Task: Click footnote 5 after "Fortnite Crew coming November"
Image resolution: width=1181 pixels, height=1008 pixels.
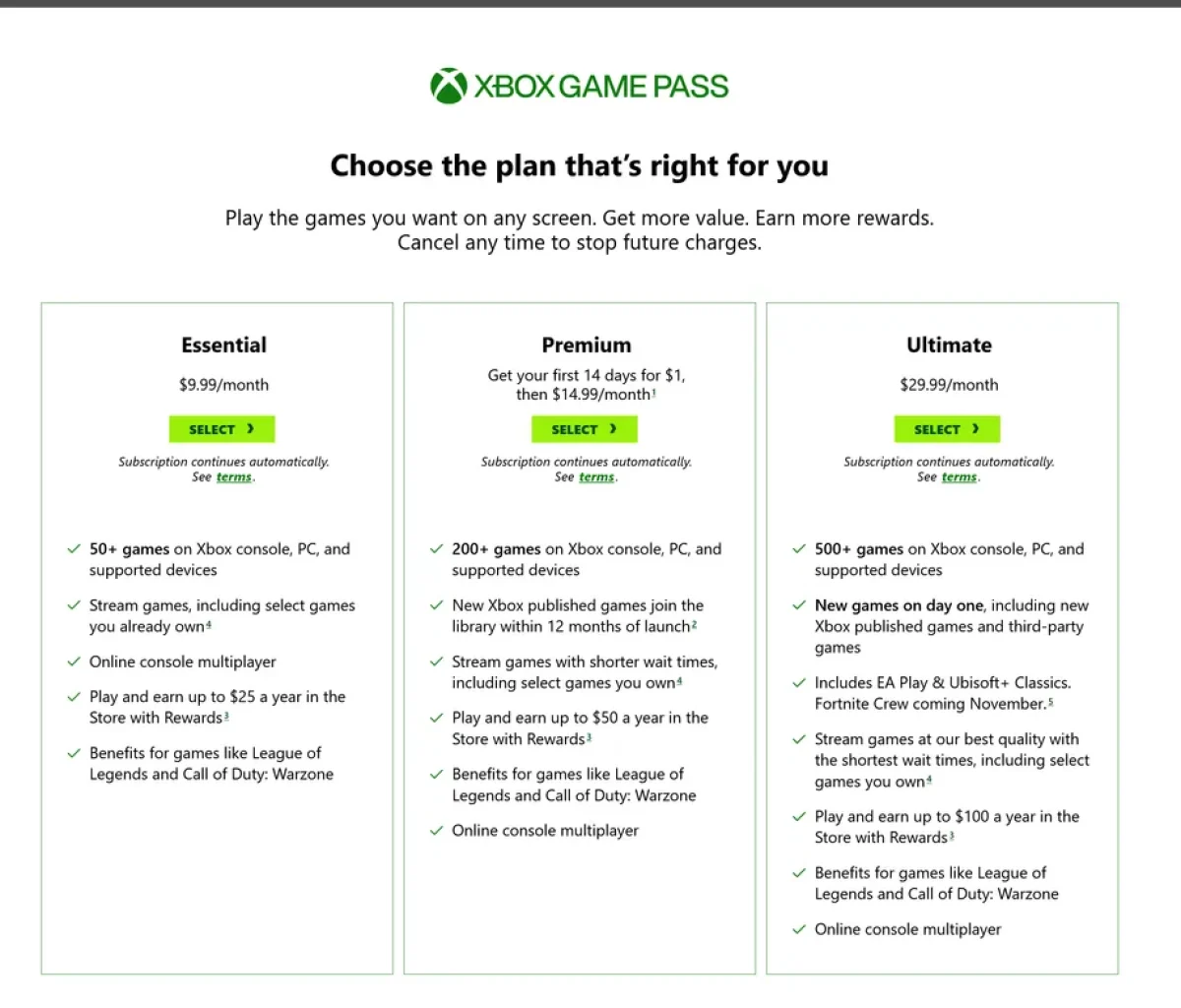Action: [x=1049, y=703]
